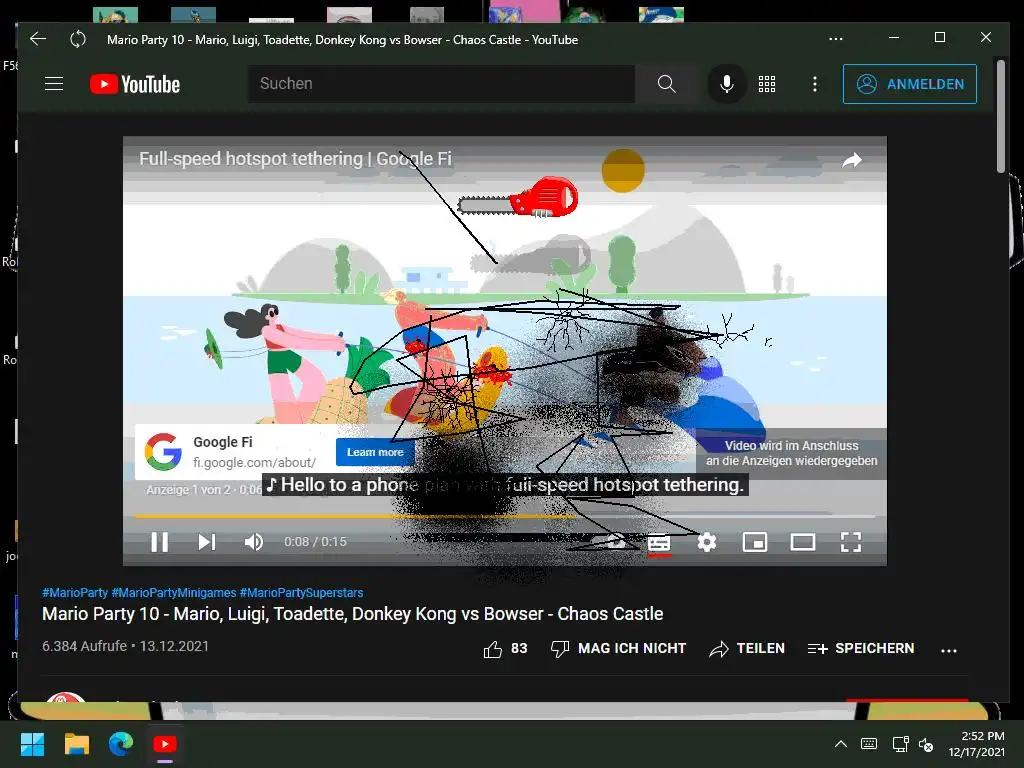This screenshot has height=768, width=1024.
Task: Pause the video playback
Action: [x=159, y=542]
